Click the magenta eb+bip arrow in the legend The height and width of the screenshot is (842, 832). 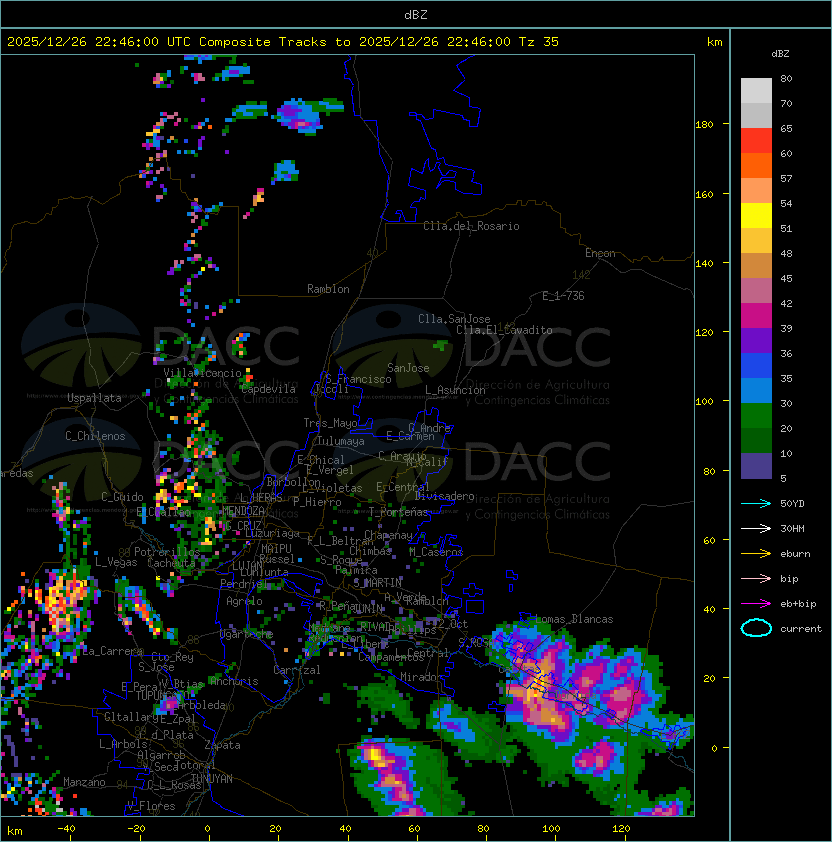(x=756, y=604)
